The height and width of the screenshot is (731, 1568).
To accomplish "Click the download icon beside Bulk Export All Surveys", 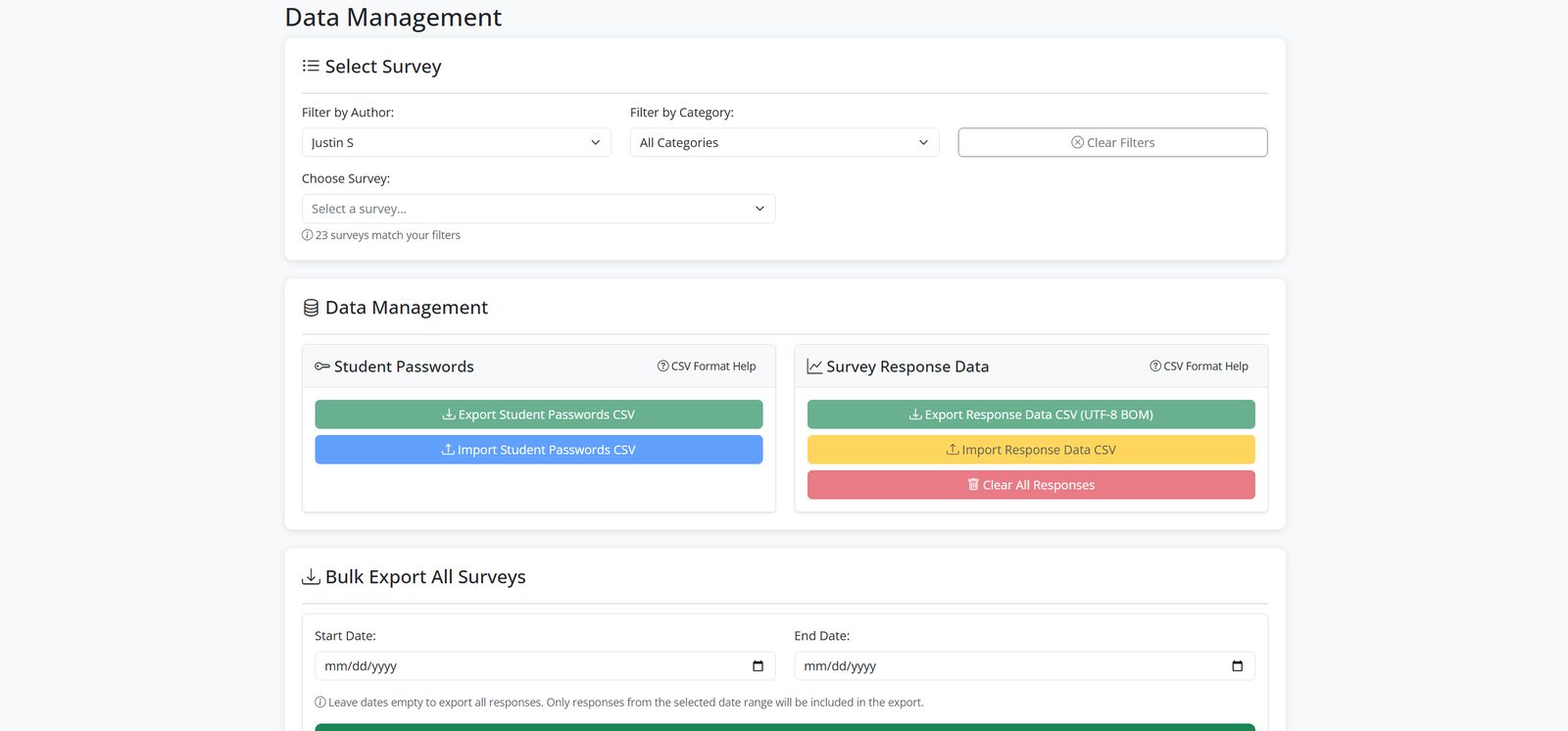I will coord(311,576).
